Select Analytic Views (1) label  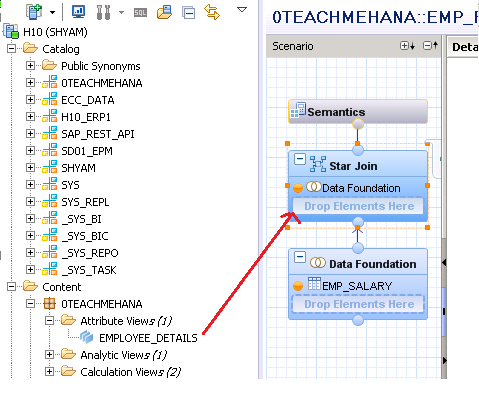tap(123, 355)
